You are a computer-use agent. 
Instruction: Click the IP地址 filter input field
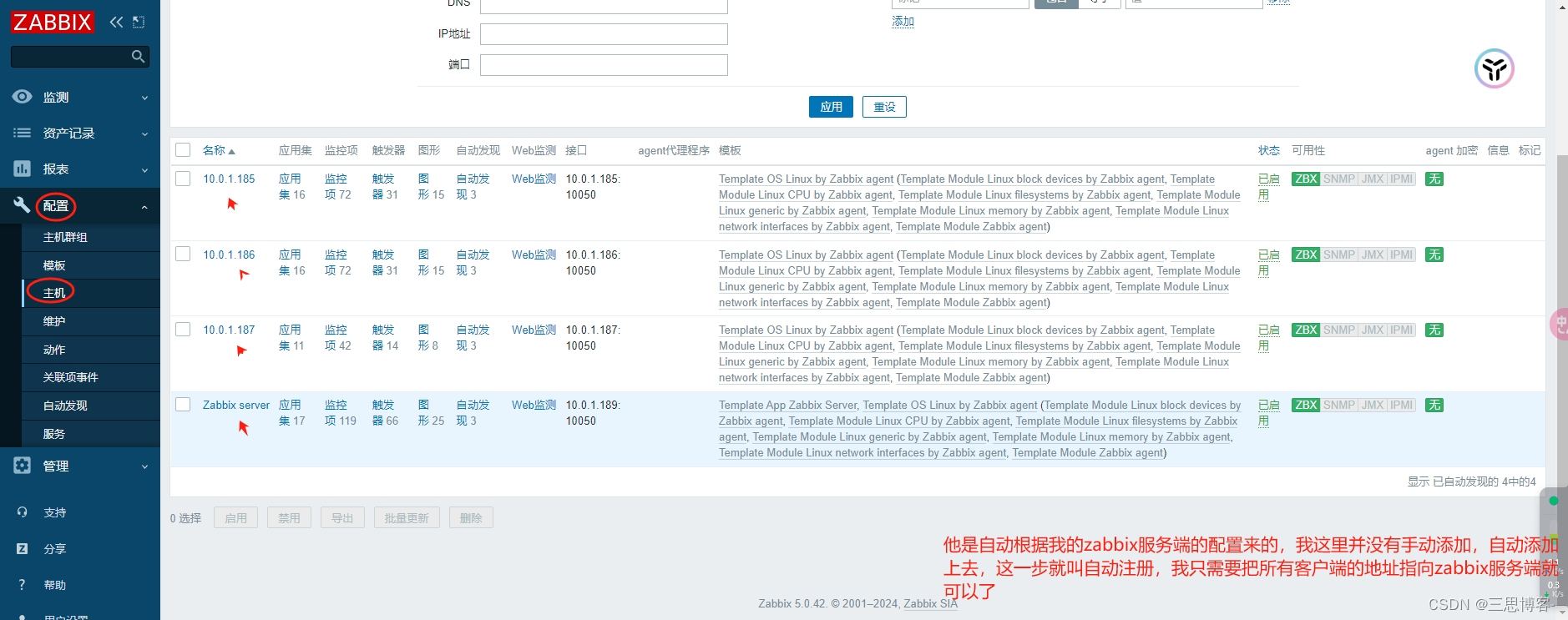[604, 34]
